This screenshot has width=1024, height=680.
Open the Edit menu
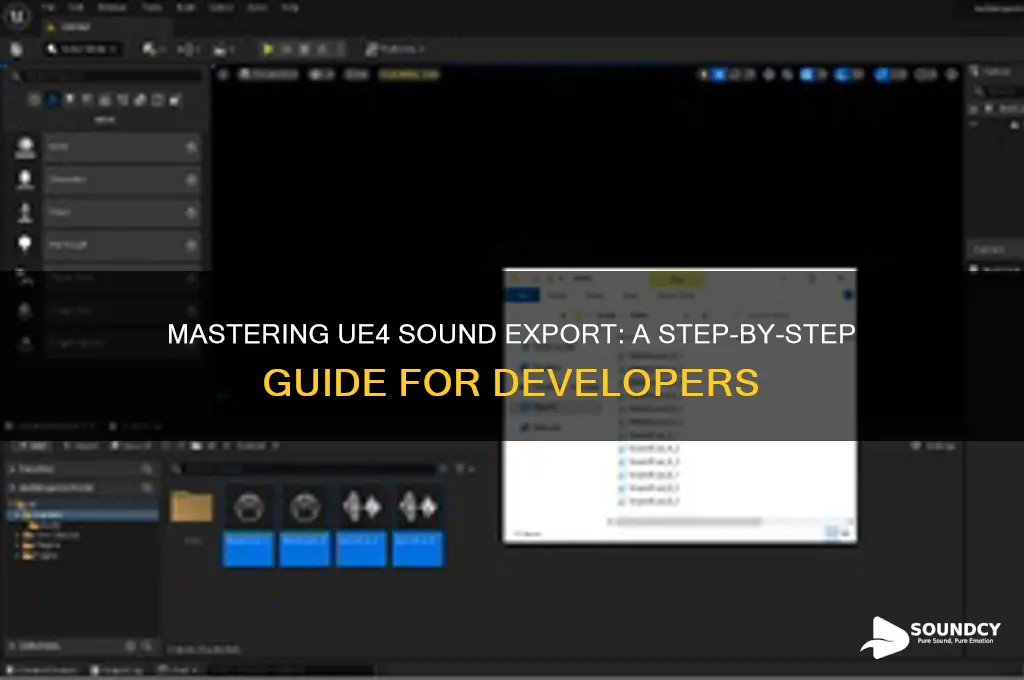(76, 7)
